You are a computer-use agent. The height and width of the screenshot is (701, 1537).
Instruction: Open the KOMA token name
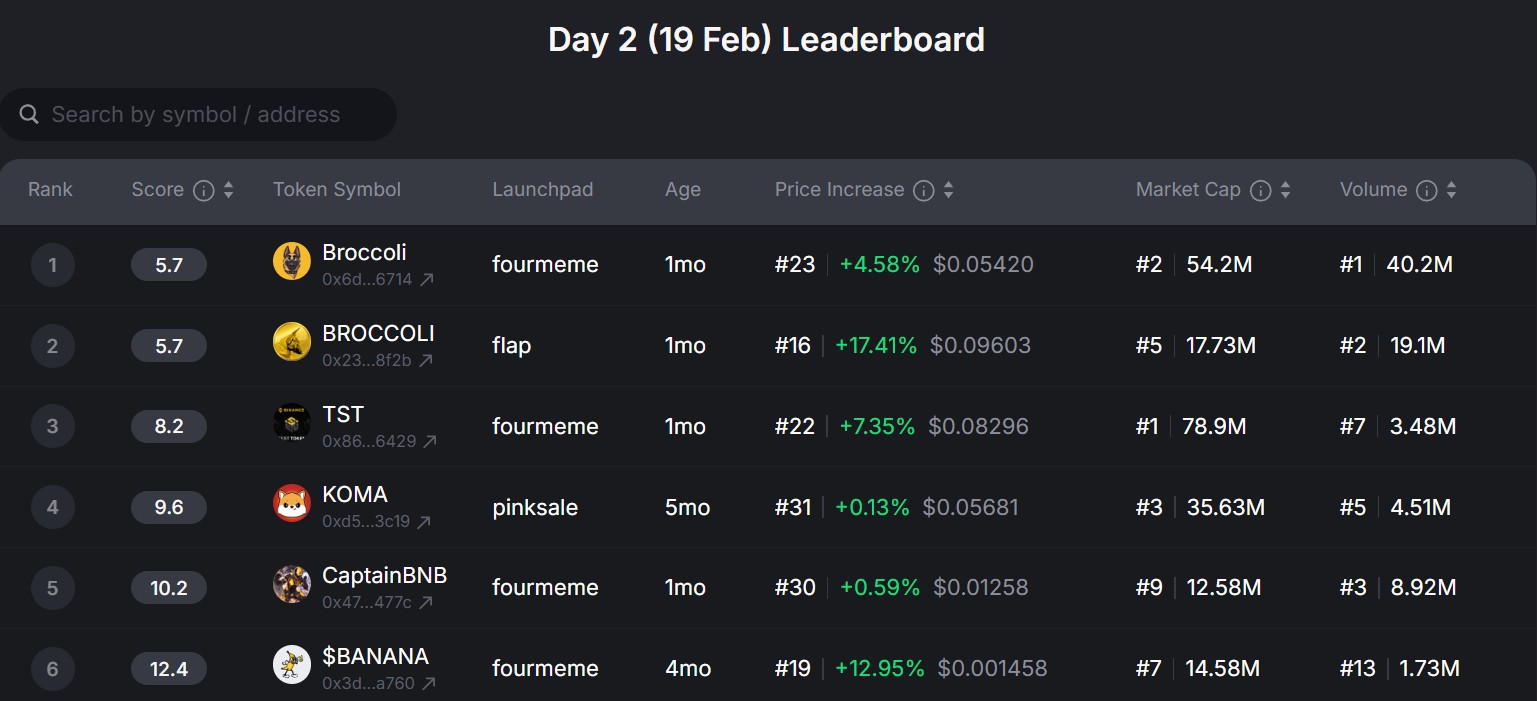point(355,495)
